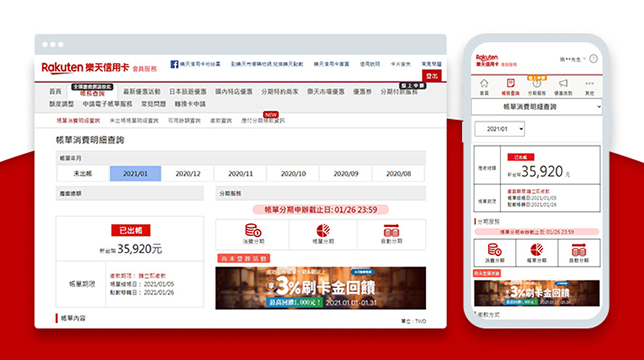Click the 帳單分期申辦截止日 notice on desktop
This screenshot has width=644, height=360.
[320, 210]
